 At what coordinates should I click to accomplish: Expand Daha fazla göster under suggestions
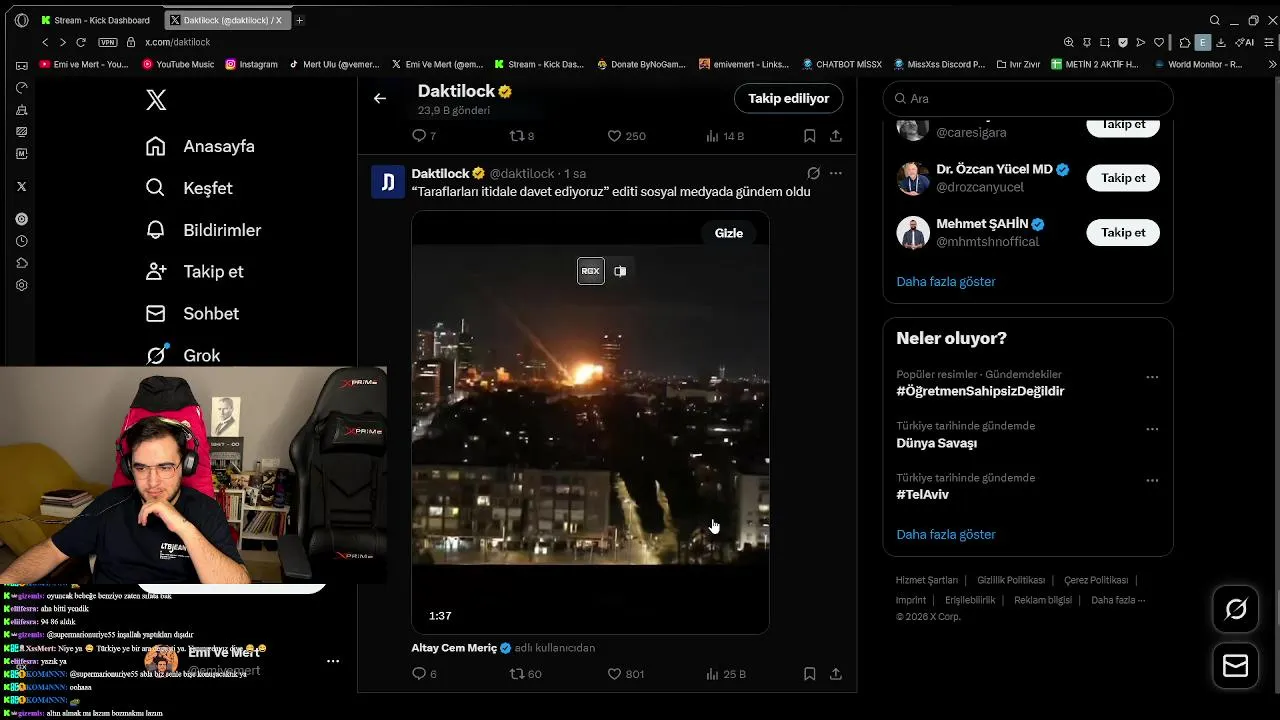[x=946, y=281]
